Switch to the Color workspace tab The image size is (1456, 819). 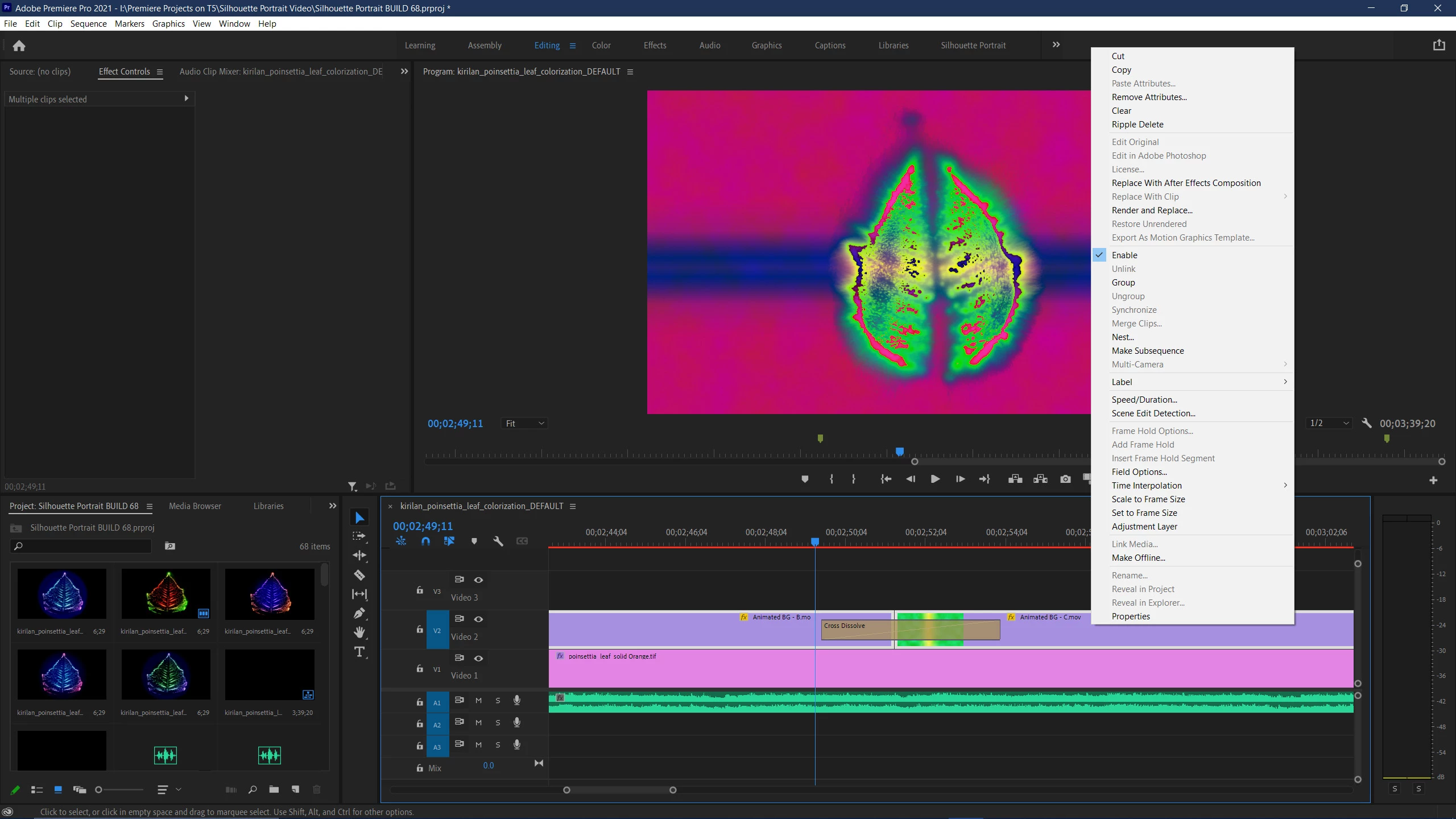coord(601,45)
